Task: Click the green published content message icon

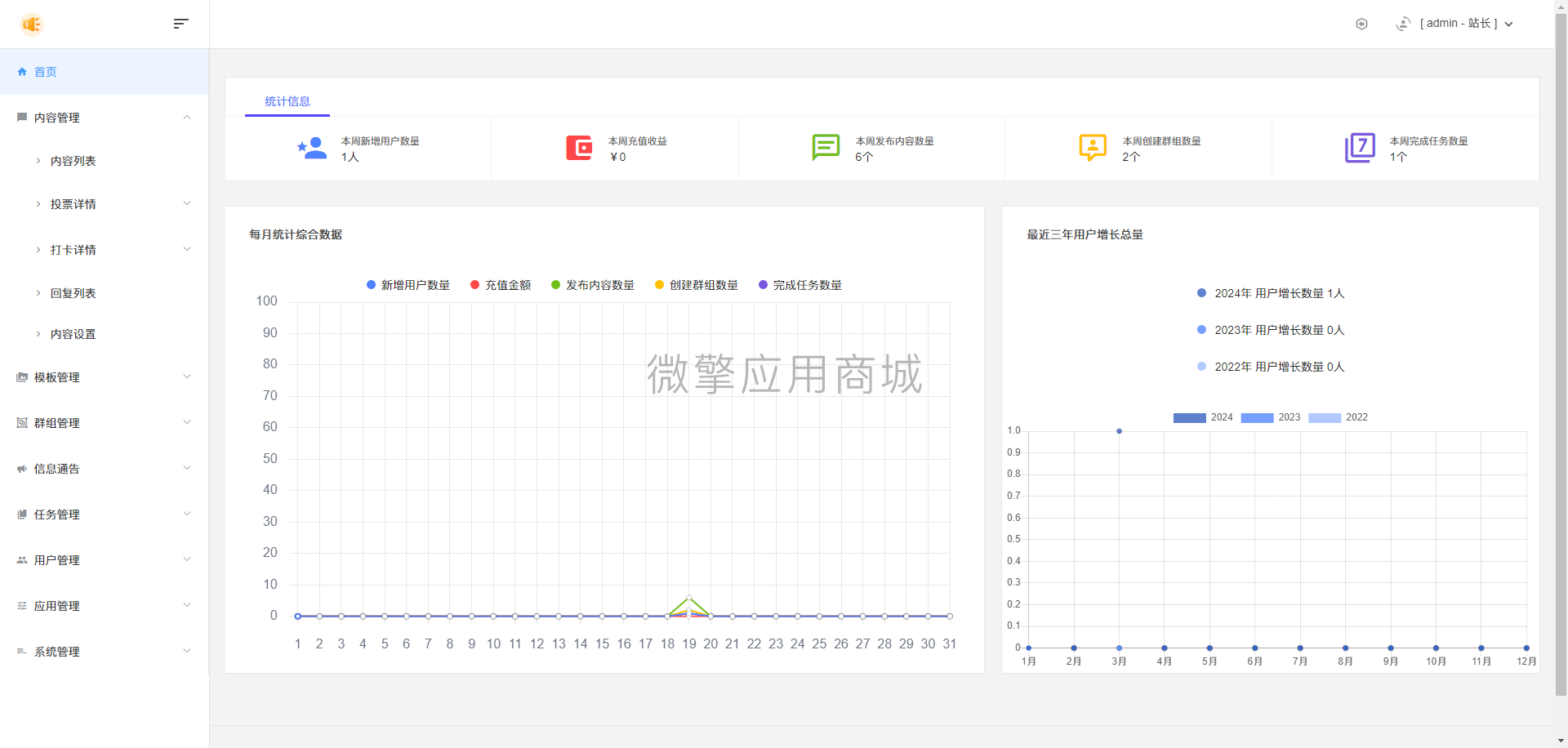Action: click(x=826, y=148)
